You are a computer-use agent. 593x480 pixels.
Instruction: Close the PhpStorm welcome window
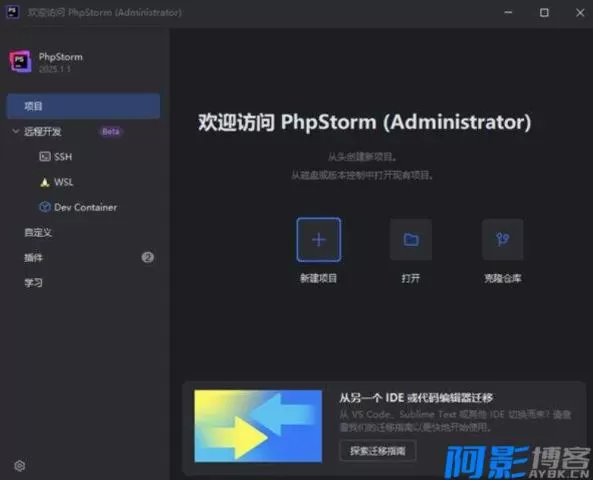point(580,12)
